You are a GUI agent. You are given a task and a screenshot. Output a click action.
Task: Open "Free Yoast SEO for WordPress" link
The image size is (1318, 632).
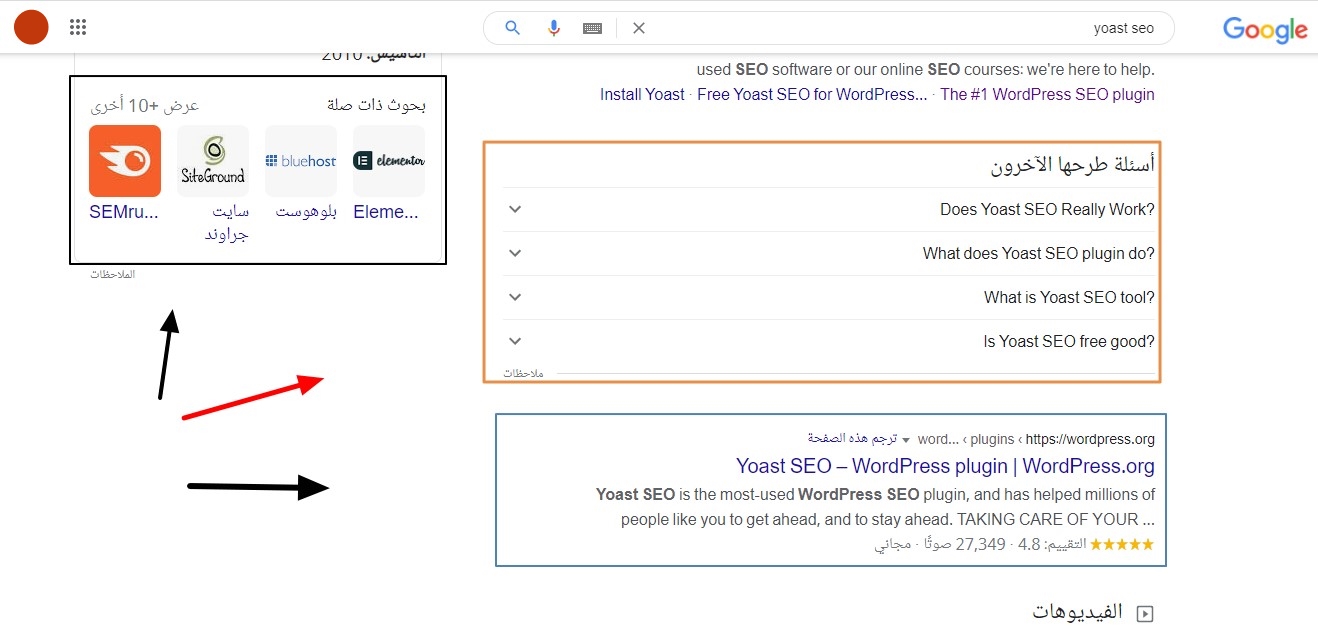click(812, 95)
